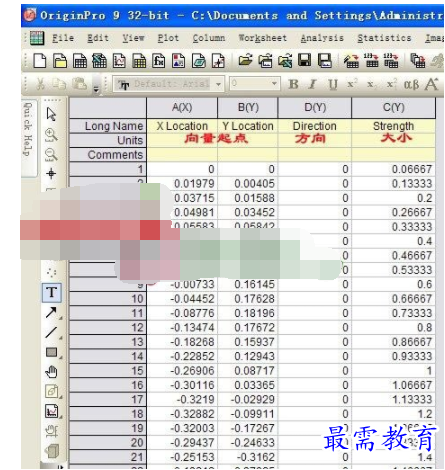The height and width of the screenshot is (470, 445).
Task: Open the Quick Help side tab
Action: pyautogui.click(x=29, y=138)
